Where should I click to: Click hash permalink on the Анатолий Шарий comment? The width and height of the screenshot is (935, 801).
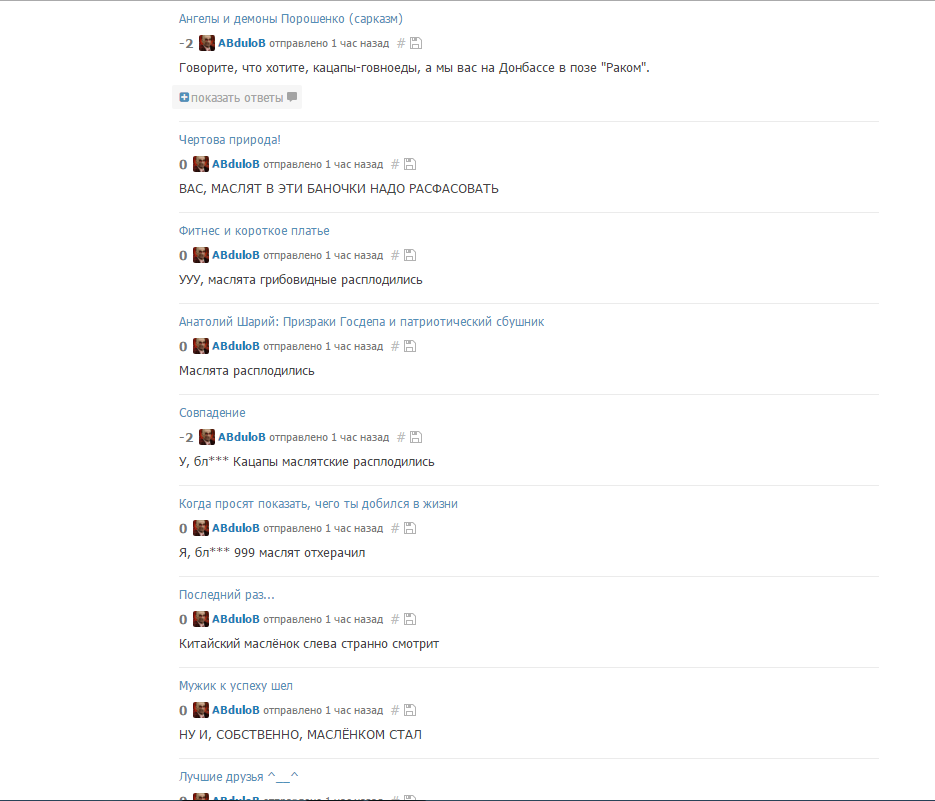(395, 346)
